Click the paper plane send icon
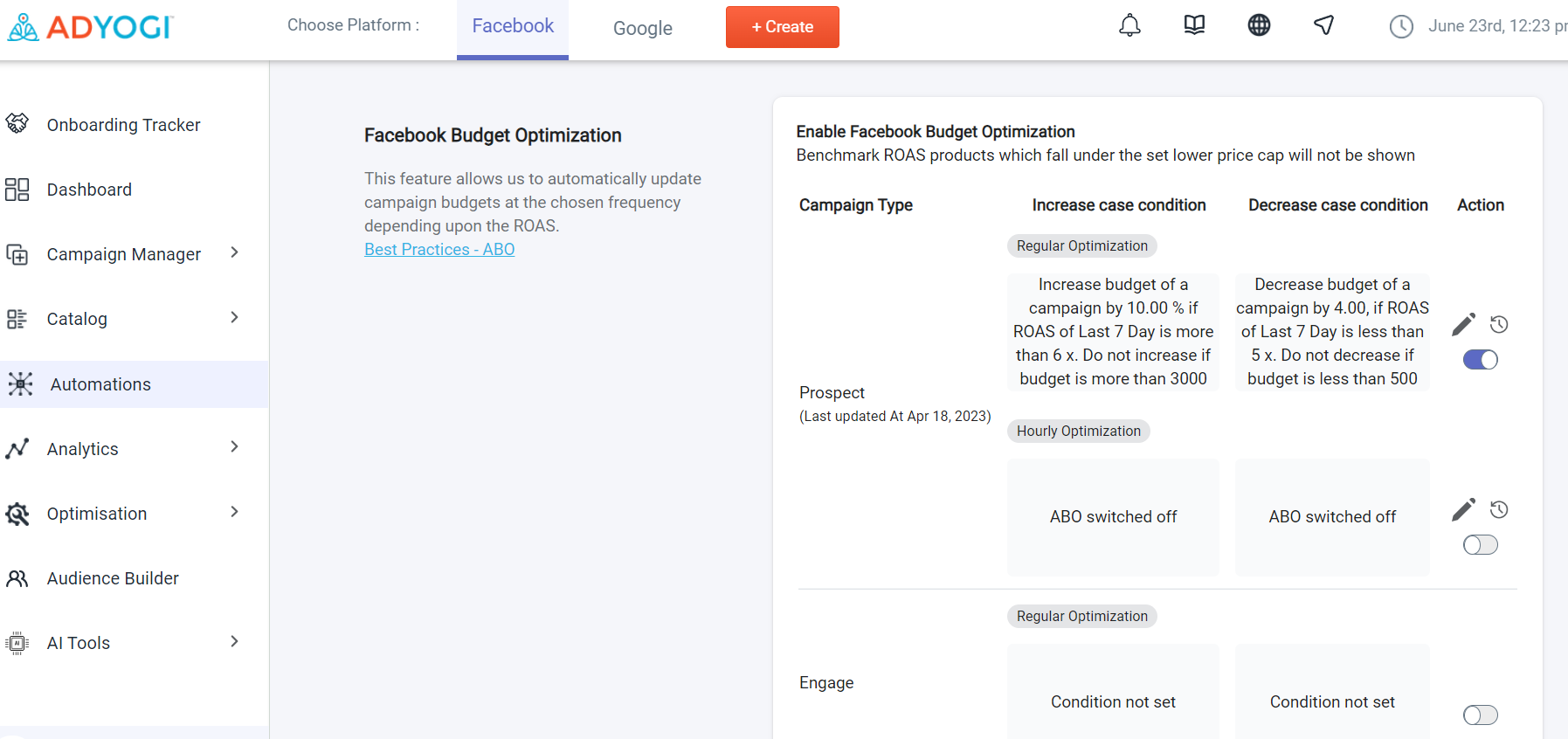 pyautogui.click(x=1323, y=25)
